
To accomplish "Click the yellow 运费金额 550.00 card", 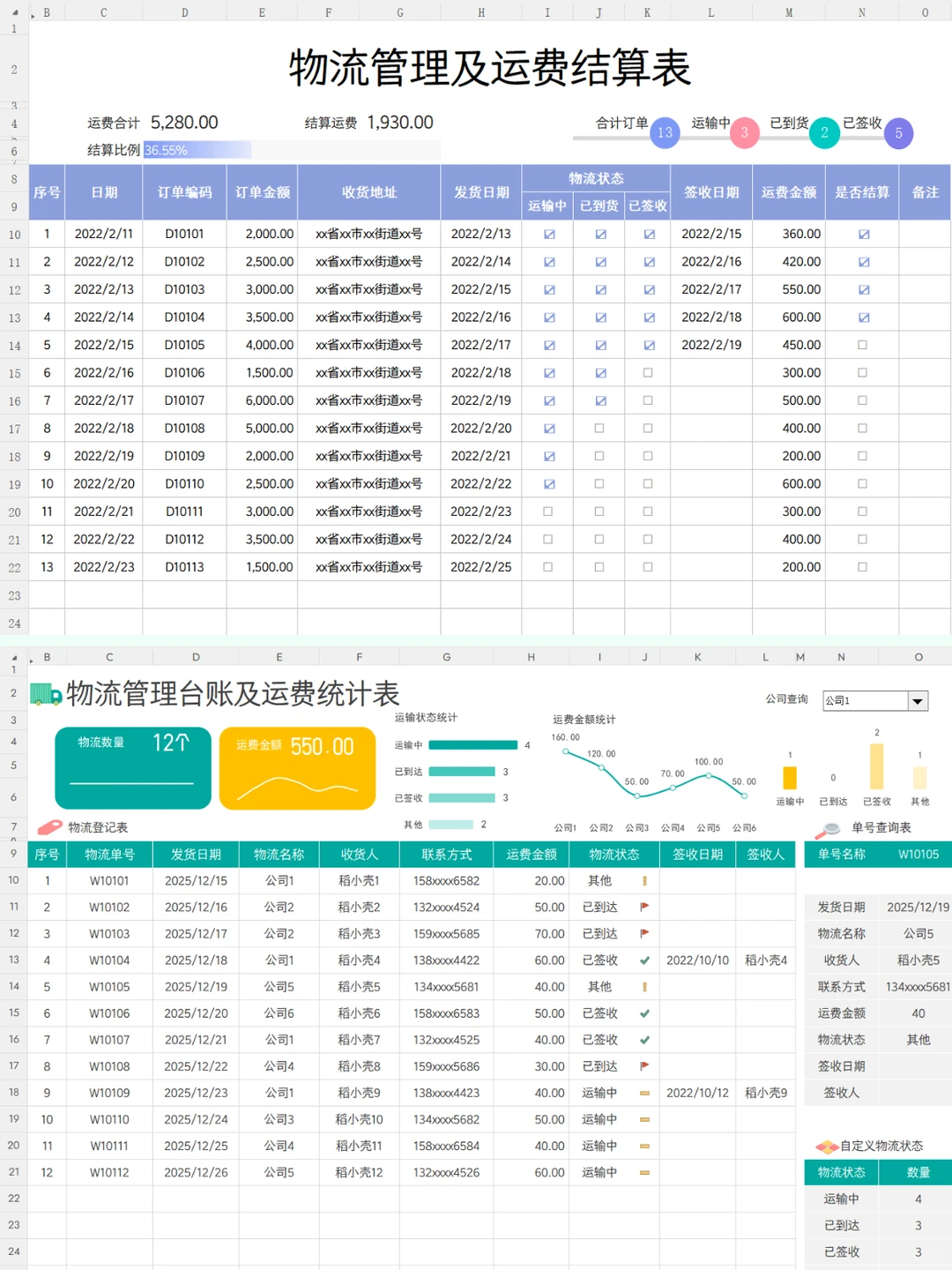I will click(298, 766).
